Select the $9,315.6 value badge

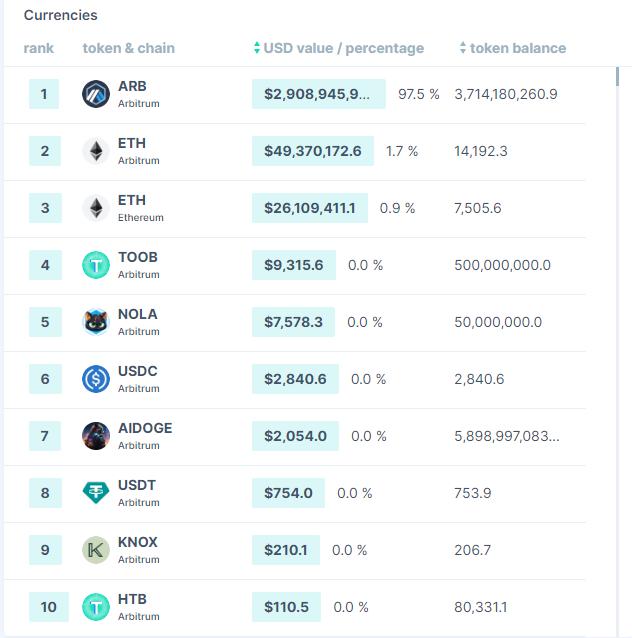point(294,265)
